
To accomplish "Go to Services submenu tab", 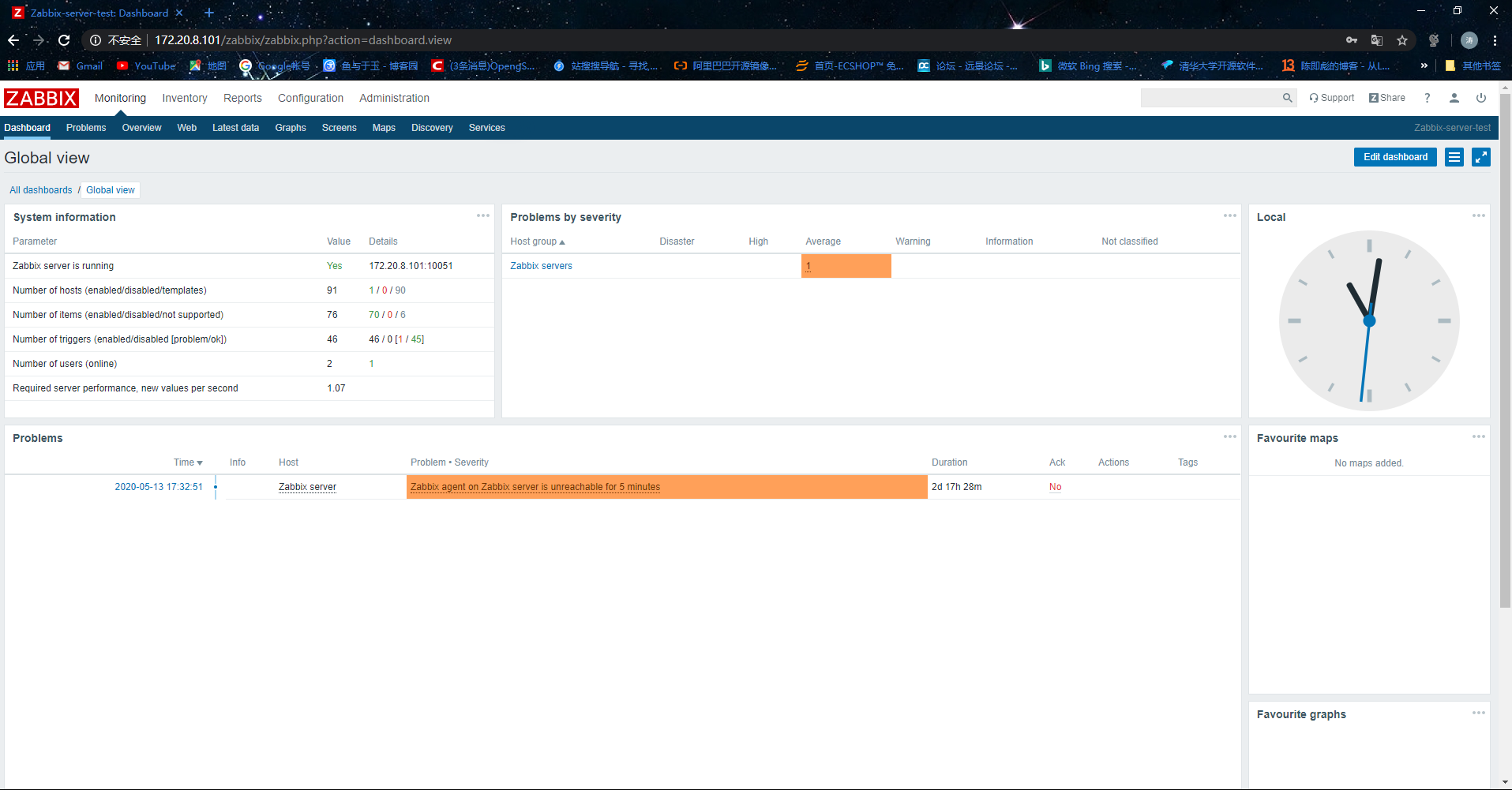I will click(x=486, y=128).
